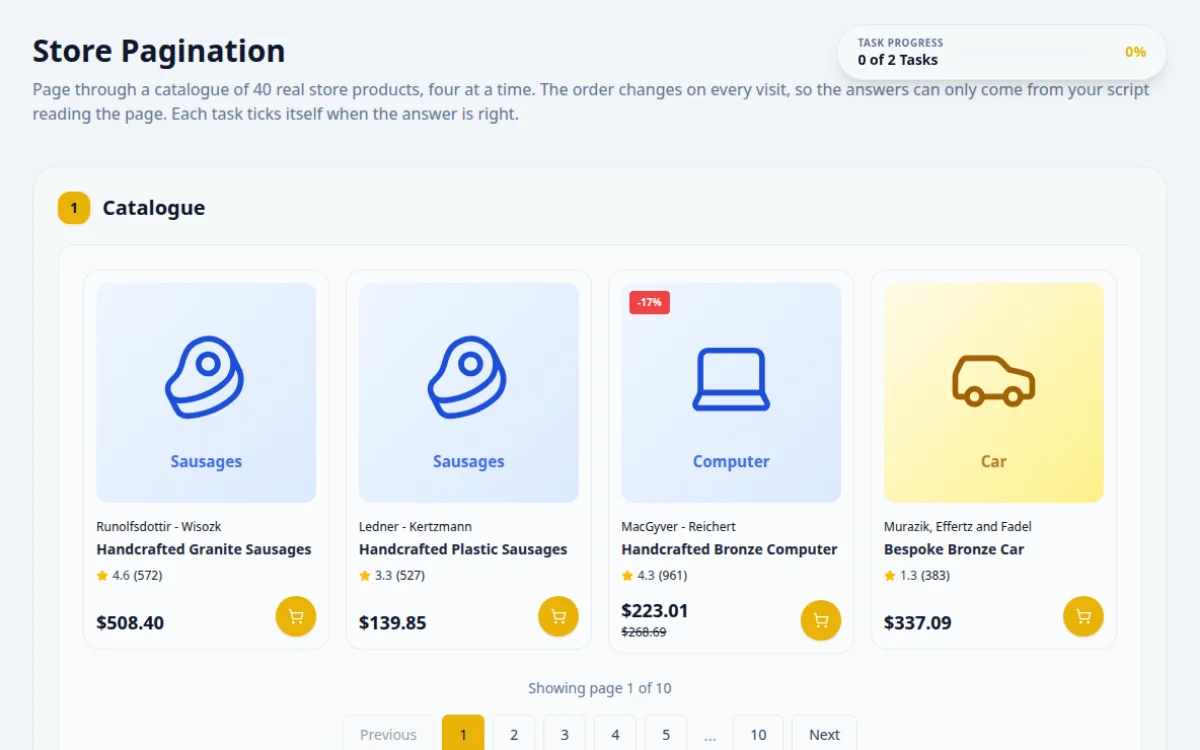
Task: Click the Previous page button
Action: click(x=388, y=734)
